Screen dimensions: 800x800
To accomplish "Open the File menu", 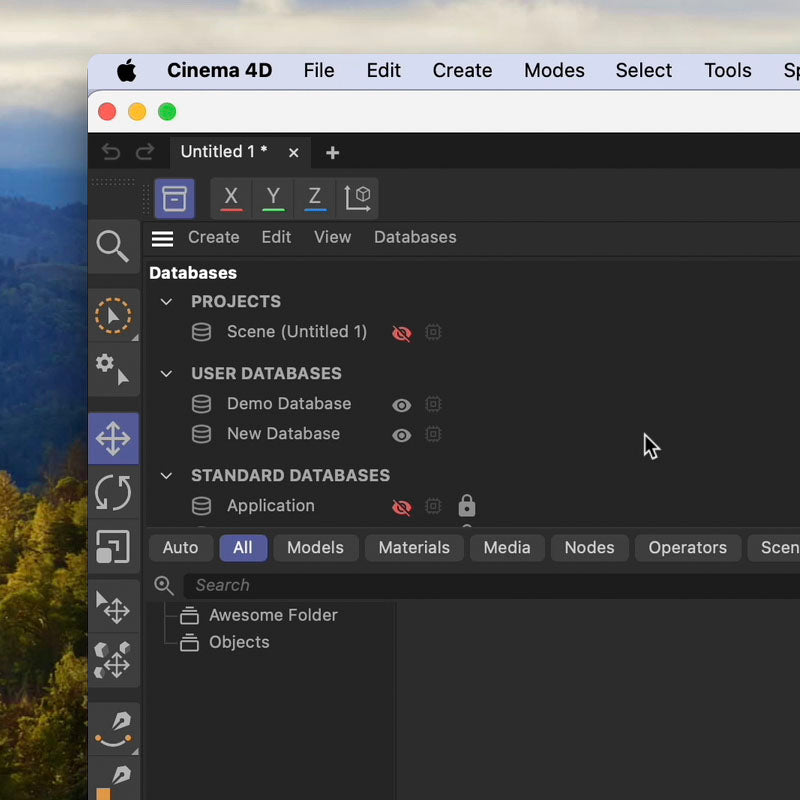I will point(319,70).
